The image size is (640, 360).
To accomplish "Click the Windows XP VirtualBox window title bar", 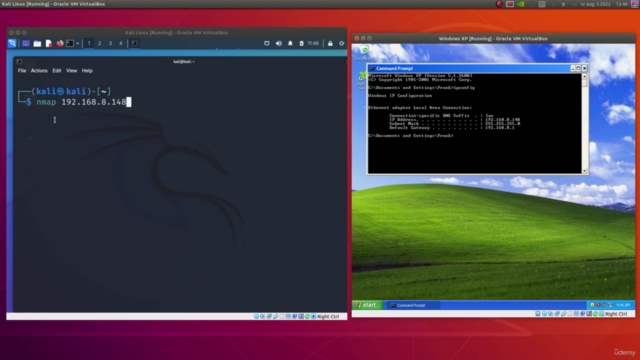I will click(493, 38).
